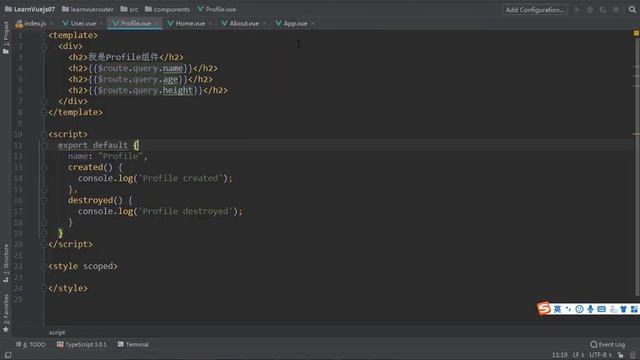Toggle the file read-only lock icon
The image size is (640, 360).
[620, 355]
